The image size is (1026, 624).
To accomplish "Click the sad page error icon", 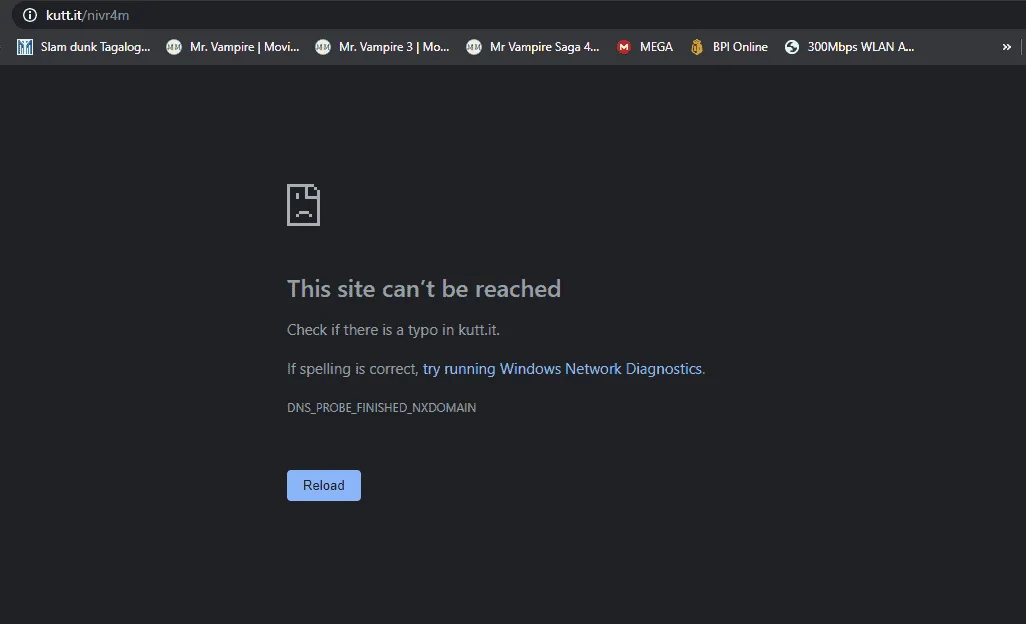I will (304, 205).
